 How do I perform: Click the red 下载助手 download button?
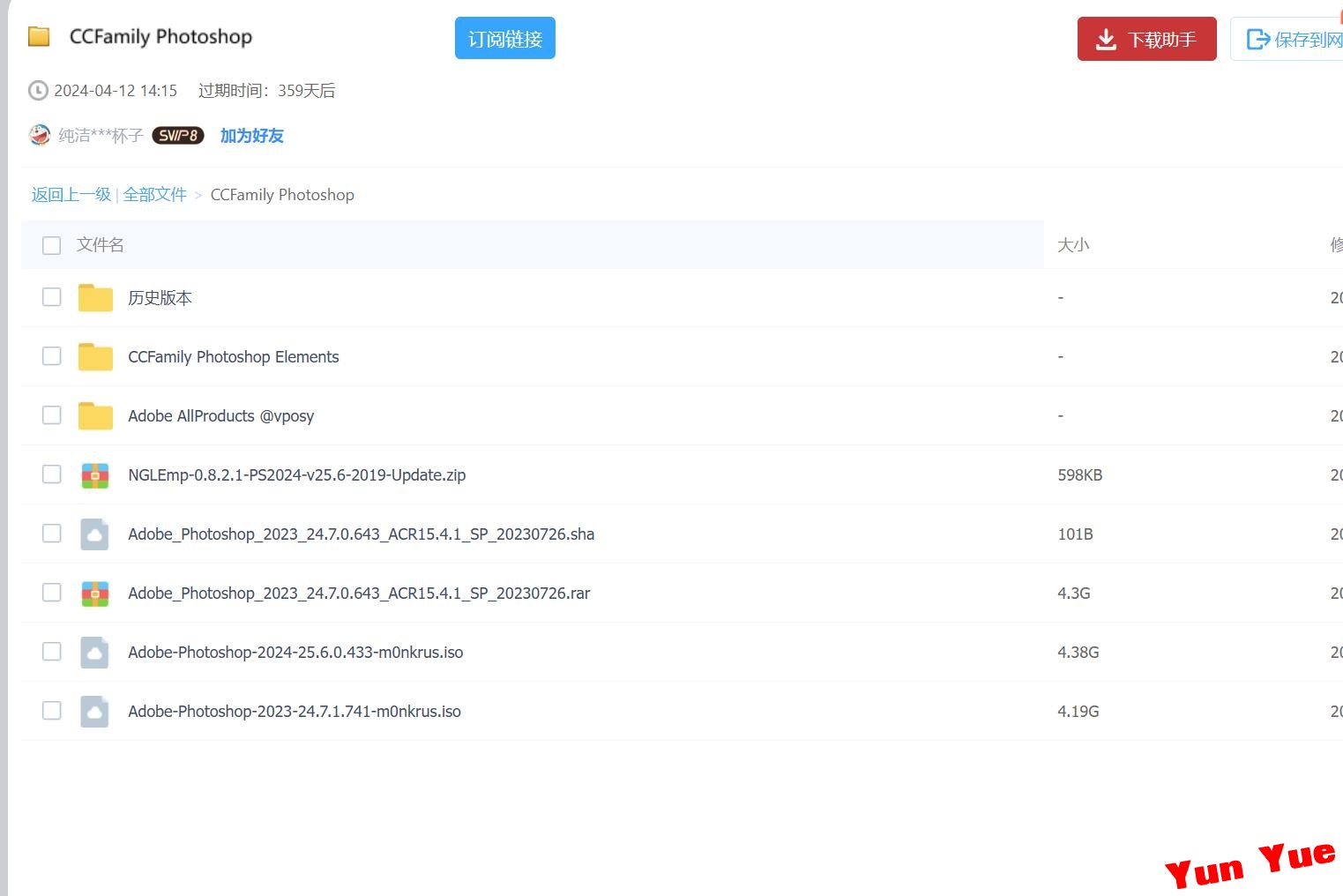pos(1147,39)
